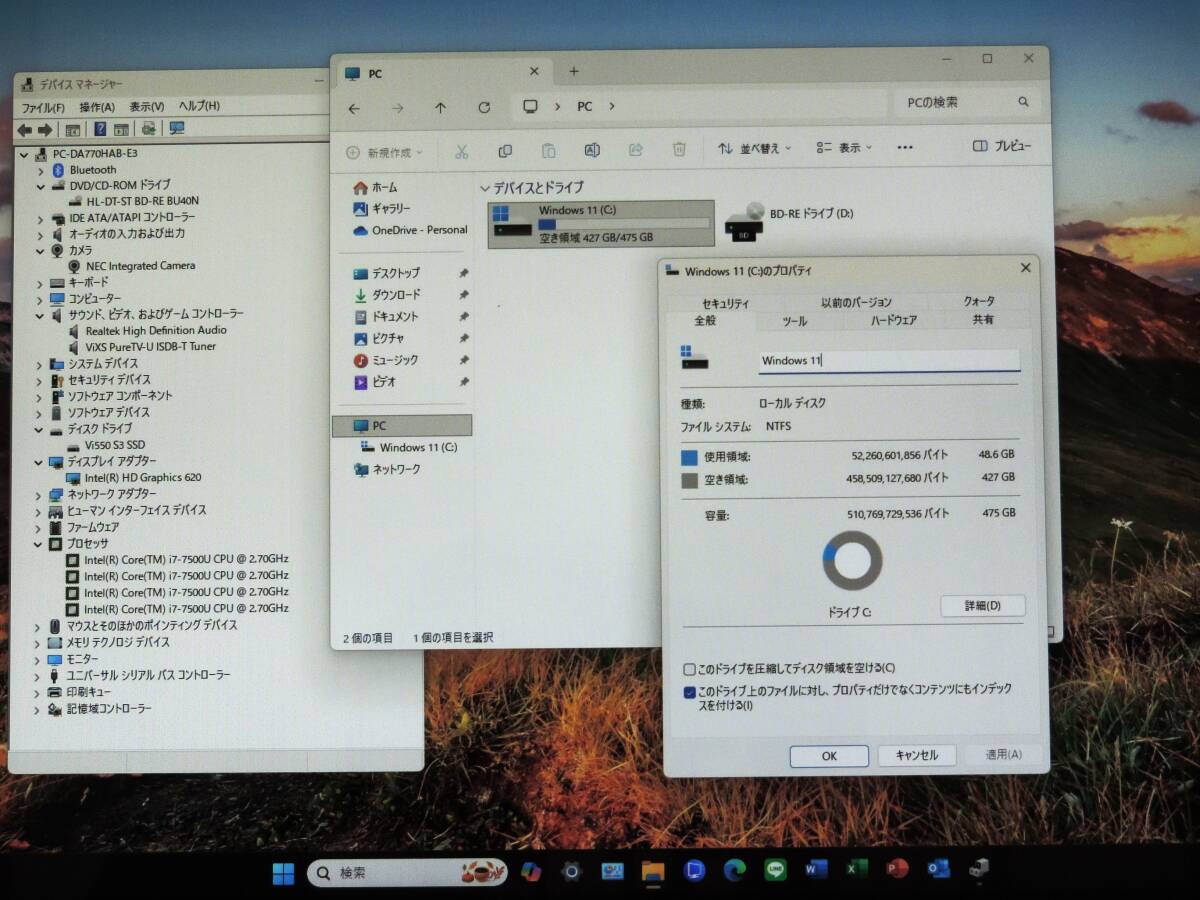The width and height of the screenshot is (1200, 900).
Task: Click the C: drive usage donut chart
Action: coord(852,561)
